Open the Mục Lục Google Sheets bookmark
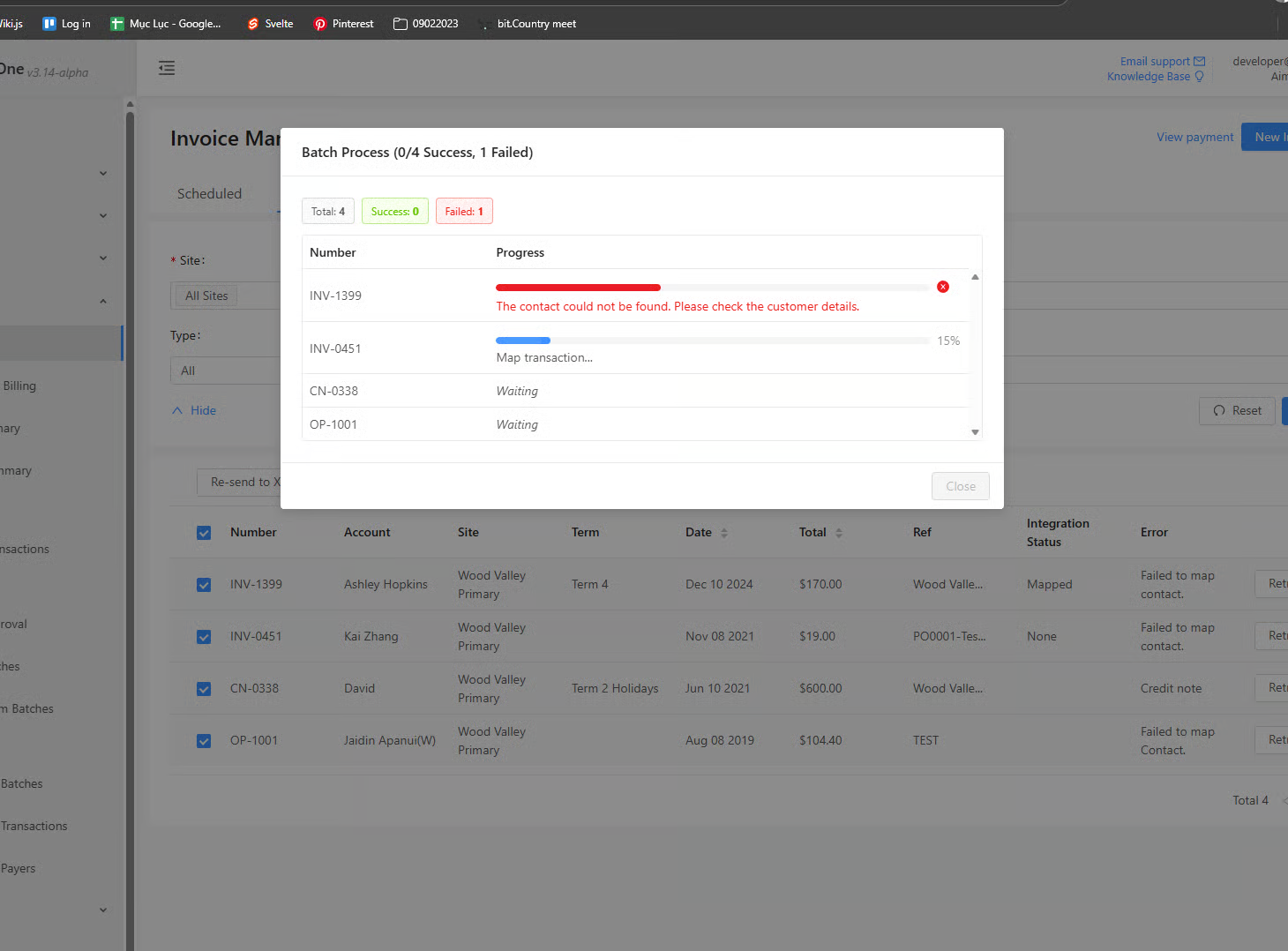This screenshot has height=951, width=1288. tap(165, 24)
